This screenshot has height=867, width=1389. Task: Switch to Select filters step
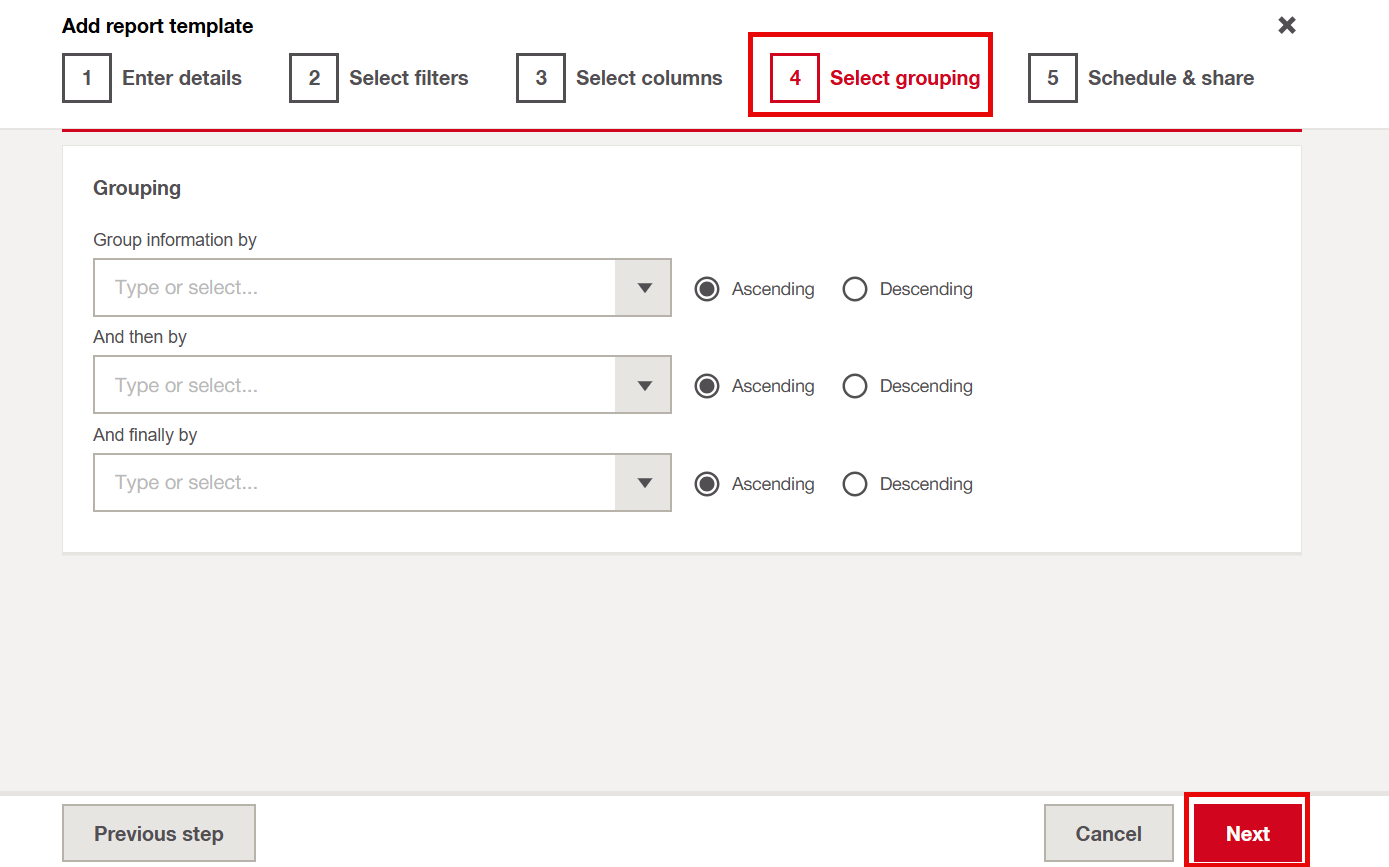[x=408, y=78]
